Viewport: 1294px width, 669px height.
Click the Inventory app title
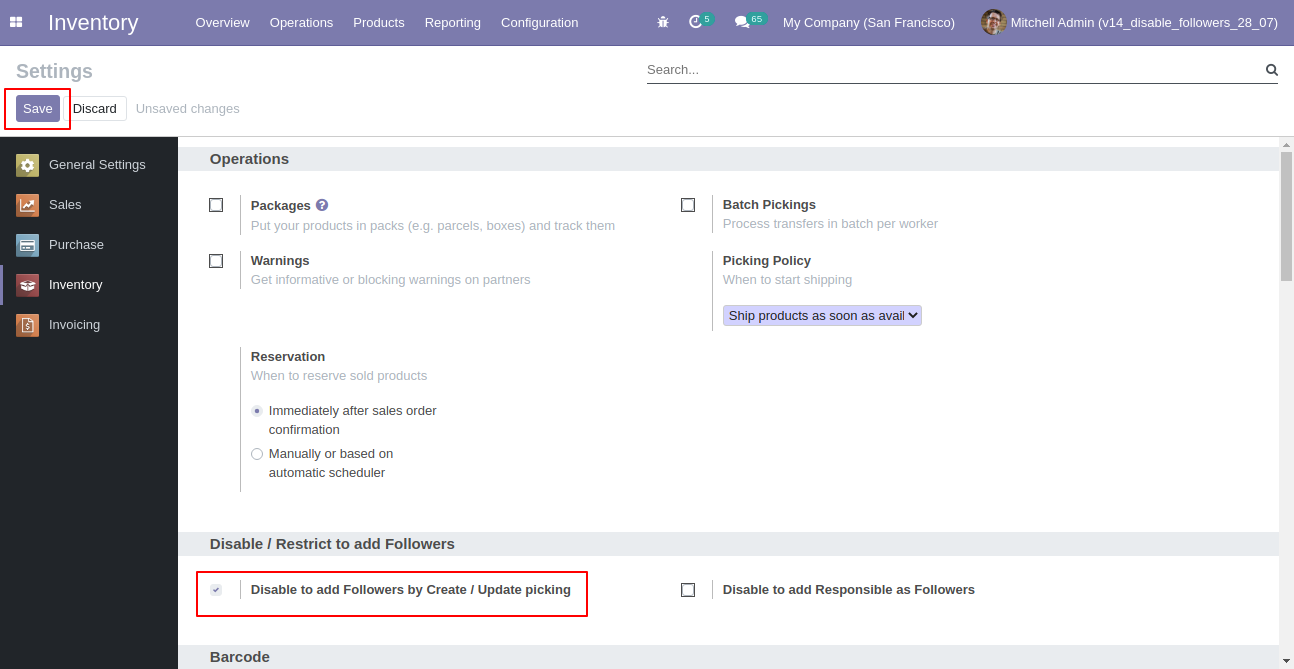[x=93, y=22]
